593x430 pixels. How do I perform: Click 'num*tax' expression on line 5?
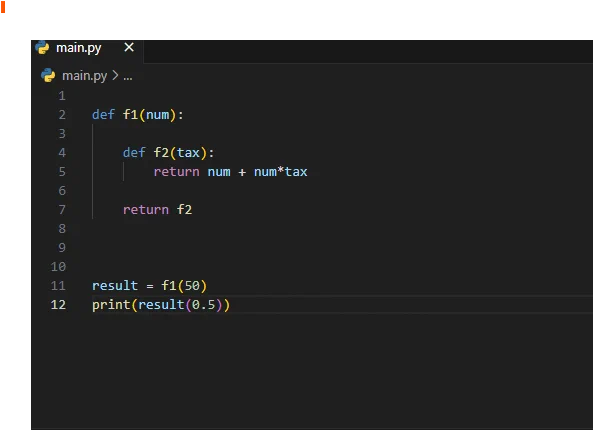click(x=281, y=172)
